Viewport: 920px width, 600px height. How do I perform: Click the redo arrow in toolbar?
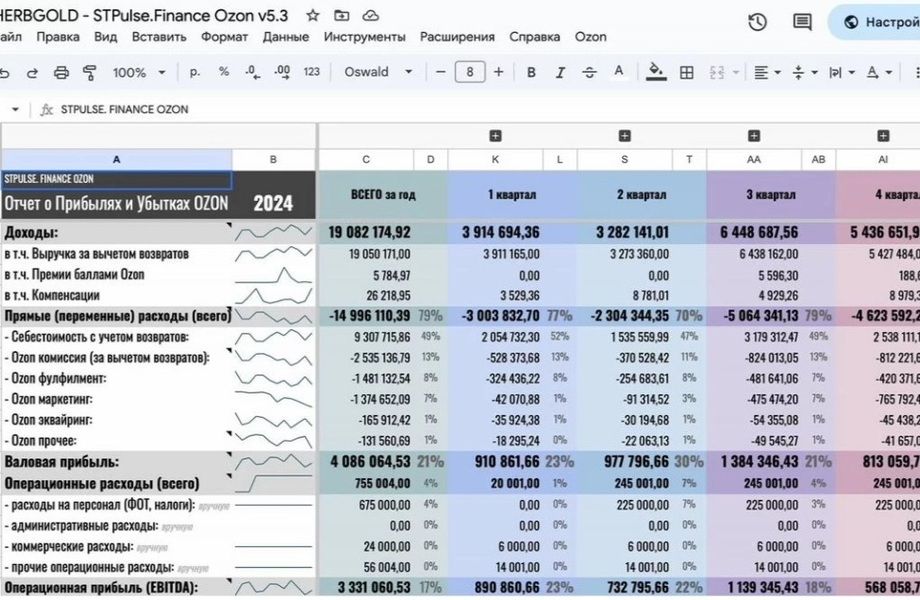tap(32, 73)
